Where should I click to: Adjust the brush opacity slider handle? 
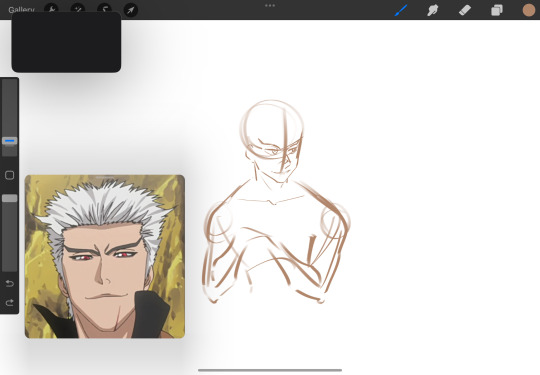pos(10,198)
